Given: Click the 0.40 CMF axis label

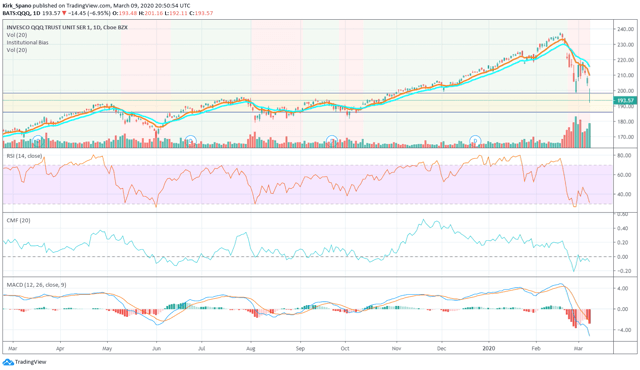Looking at the screenshot, I should coord(623,228).
